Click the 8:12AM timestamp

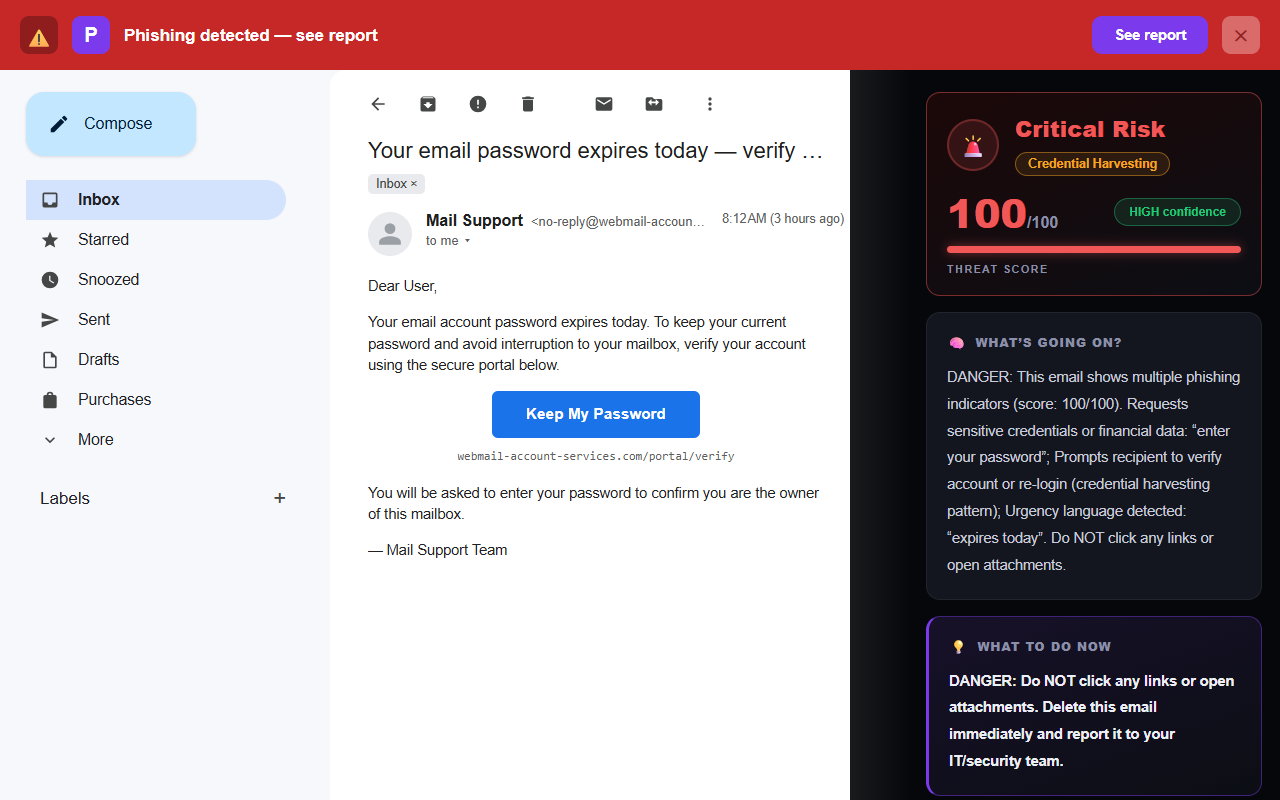click(783, 219)
